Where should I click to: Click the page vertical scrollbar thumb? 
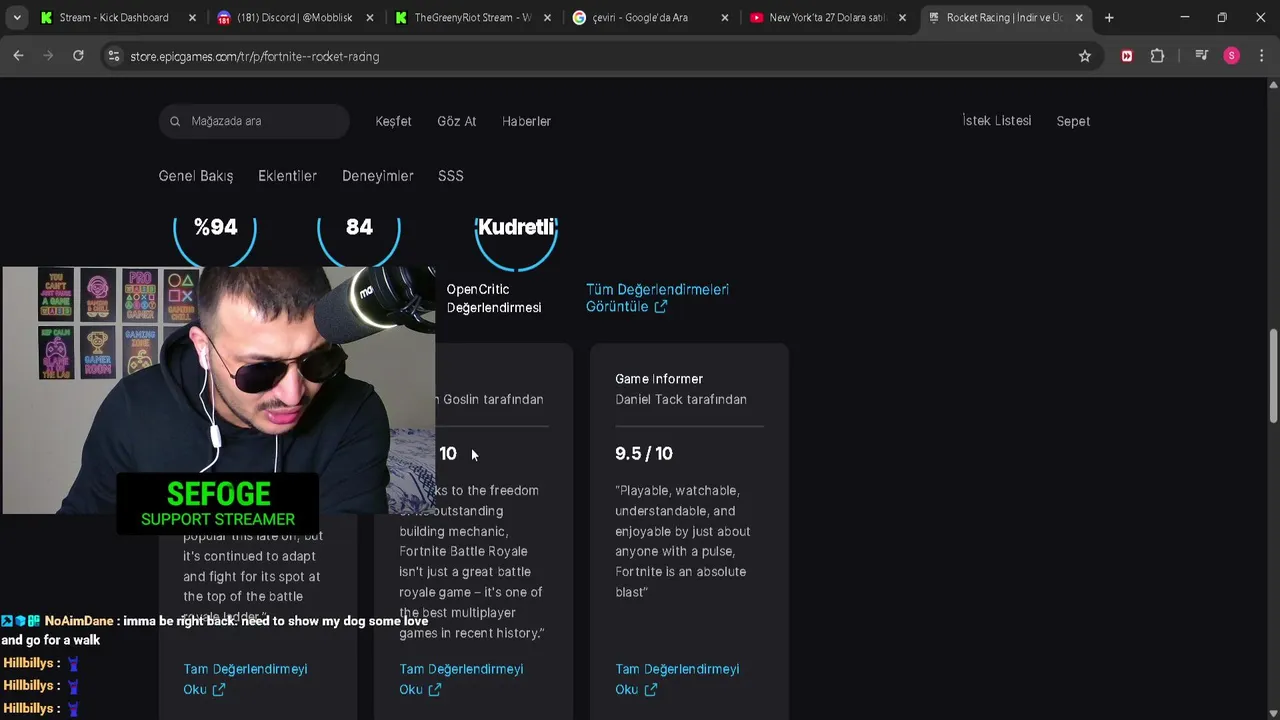point(1273,376)
